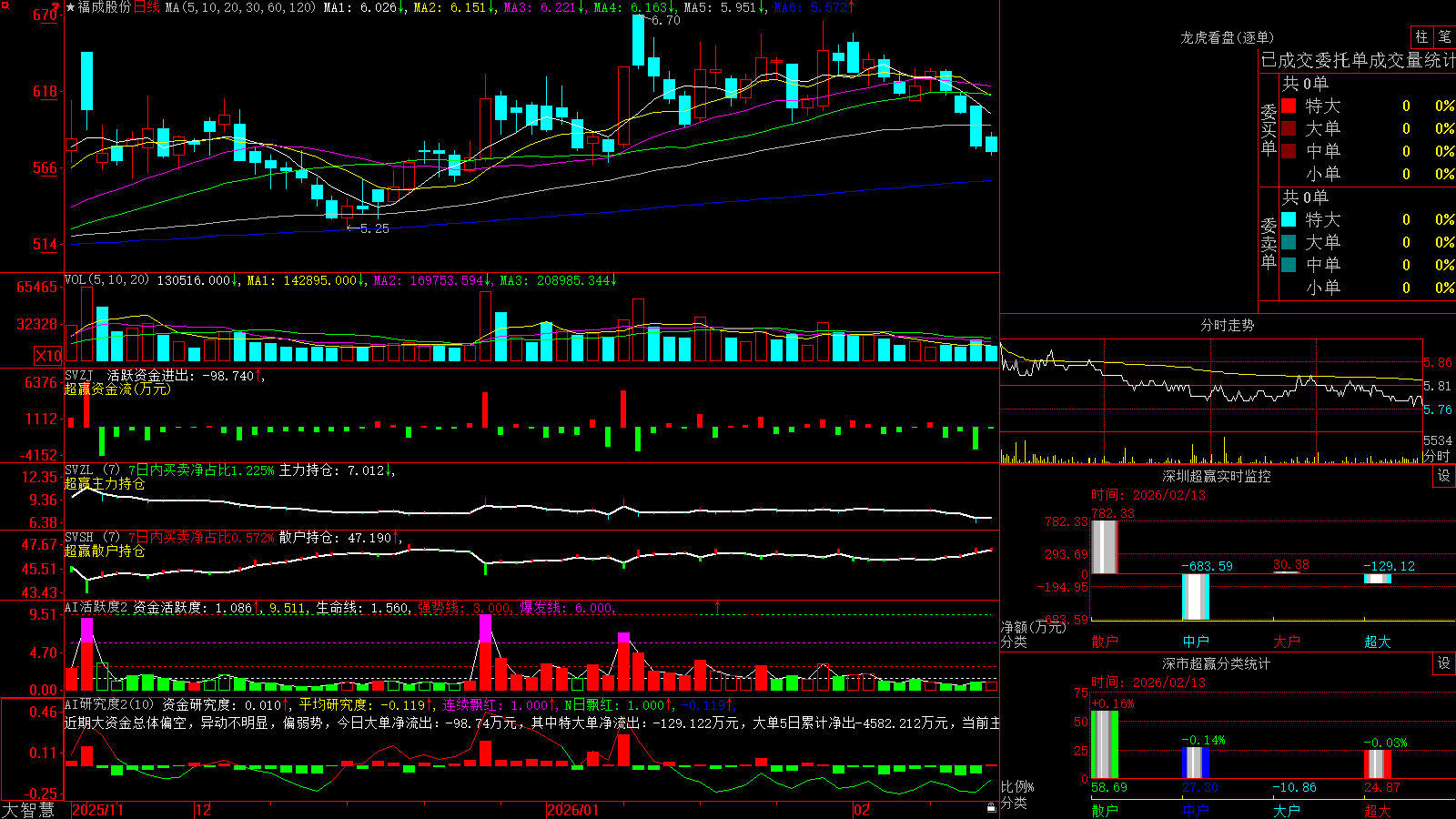The height and width of the screenshot is (819, 1456).
Task: Click the dark red 中单 swatch under 委买单
Action: [x=1289, y=151]
